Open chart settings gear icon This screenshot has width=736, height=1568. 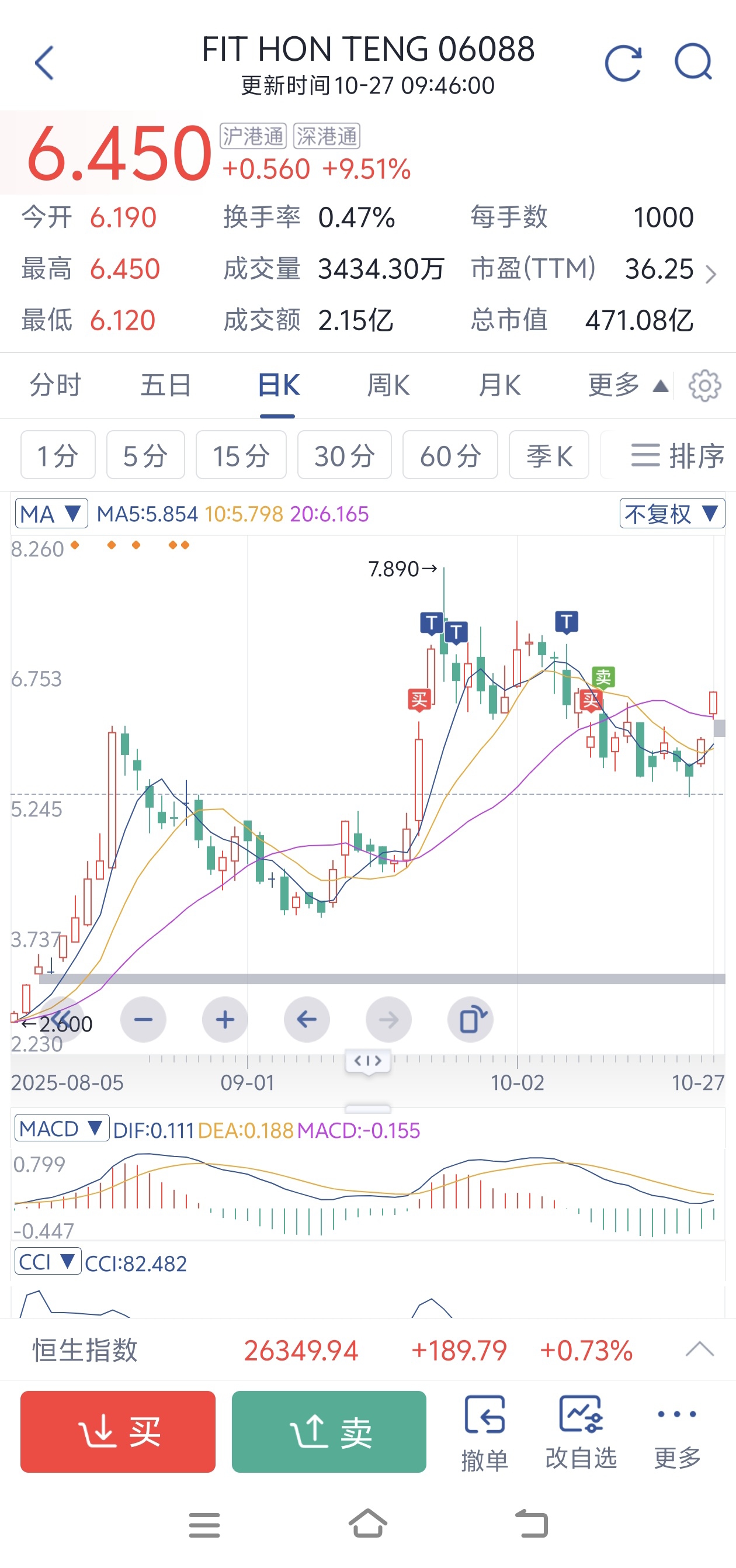(x=704, y=385)
